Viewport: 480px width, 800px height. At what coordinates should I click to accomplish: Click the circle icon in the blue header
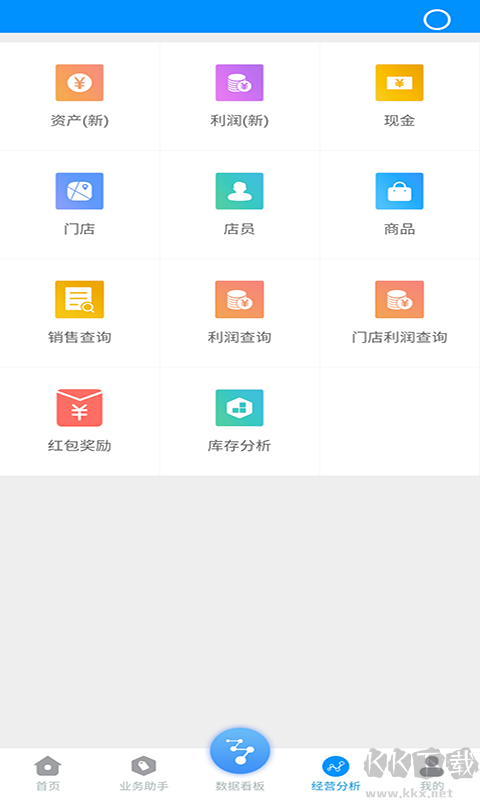(x=437, y=20)
